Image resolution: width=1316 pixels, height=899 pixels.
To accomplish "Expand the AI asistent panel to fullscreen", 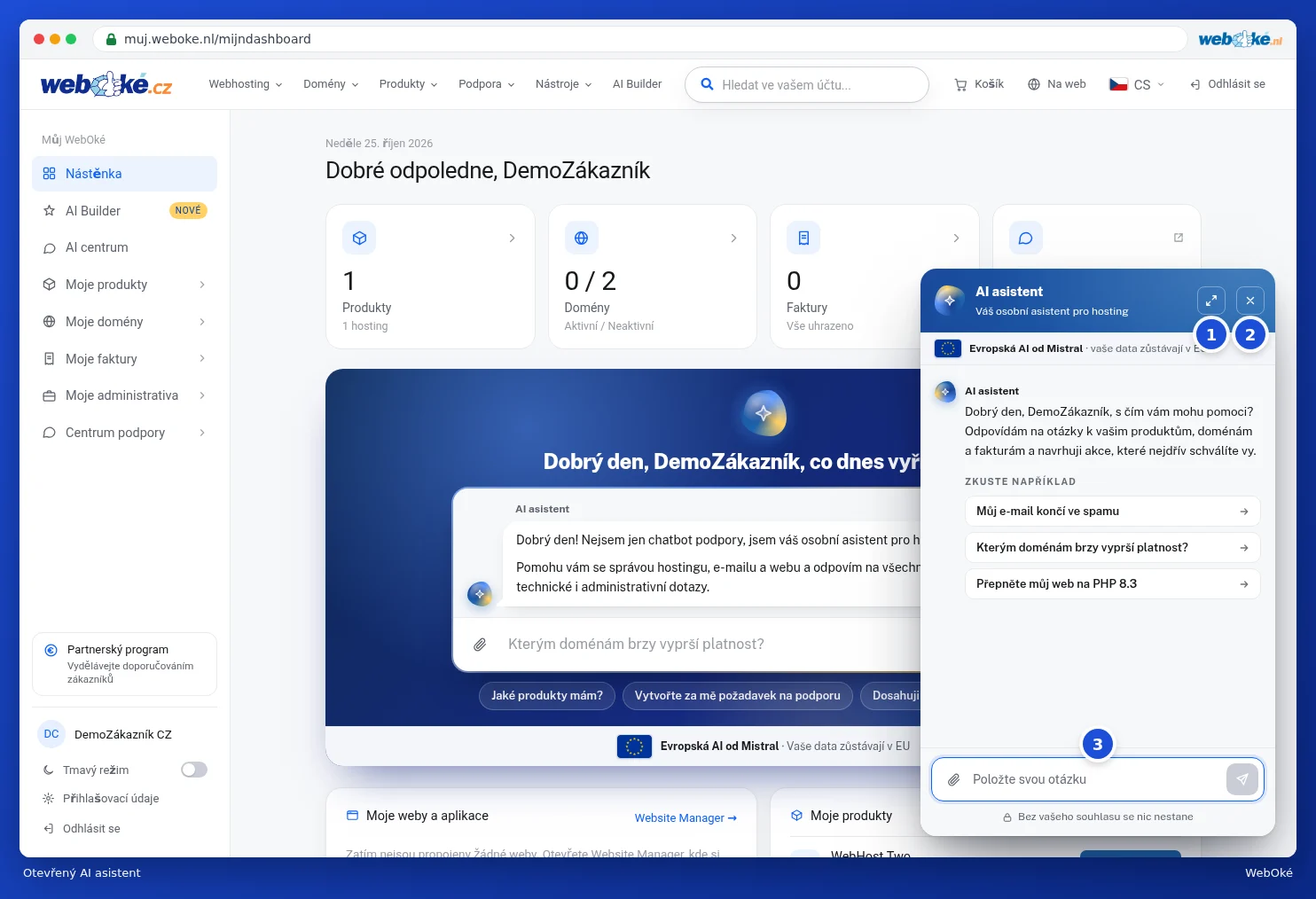I will tap(1210, 301).
